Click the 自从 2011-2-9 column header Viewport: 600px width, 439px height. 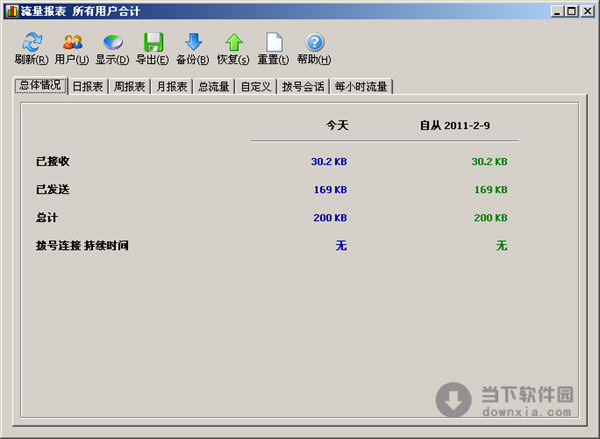455,125
